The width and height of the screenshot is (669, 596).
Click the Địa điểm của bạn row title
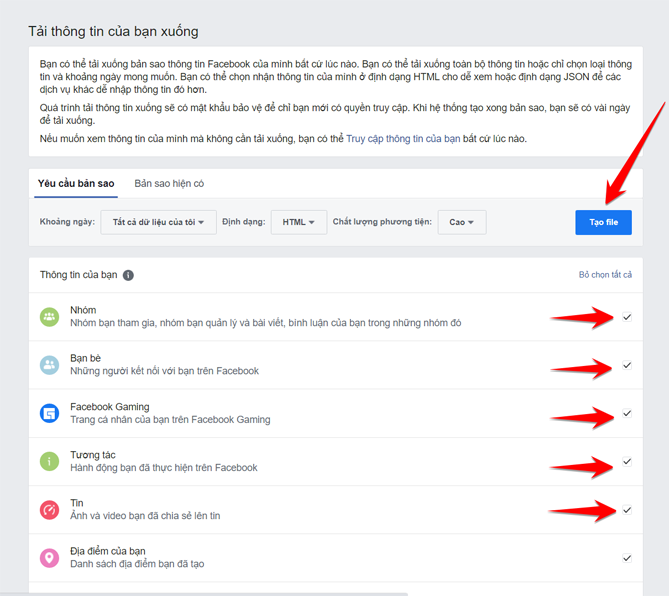[x=108, y=551]
